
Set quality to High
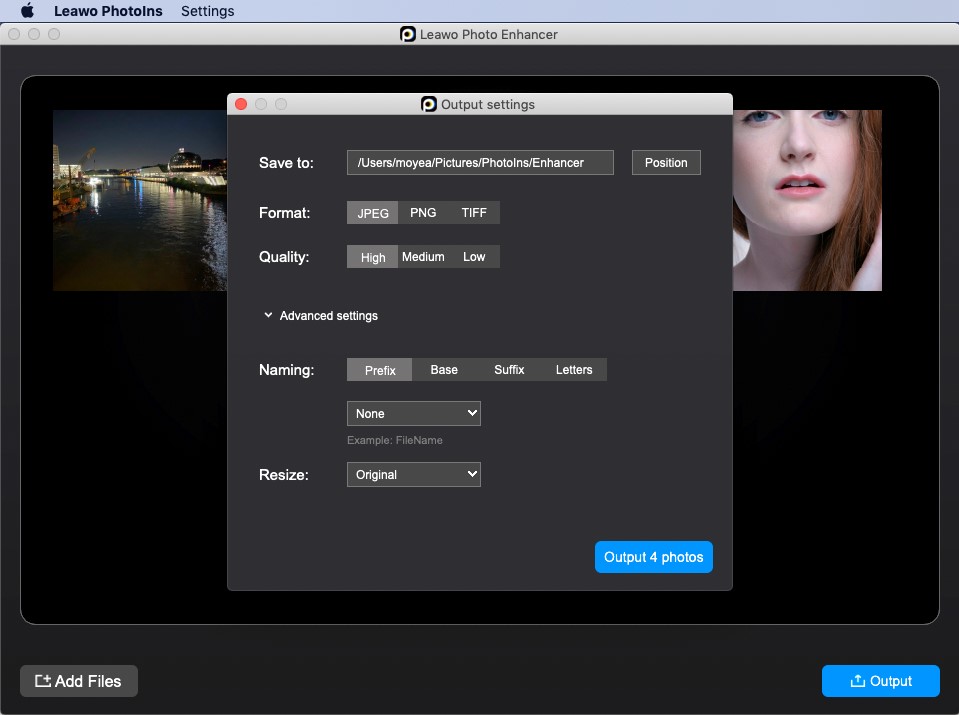[x=373, y=257]
